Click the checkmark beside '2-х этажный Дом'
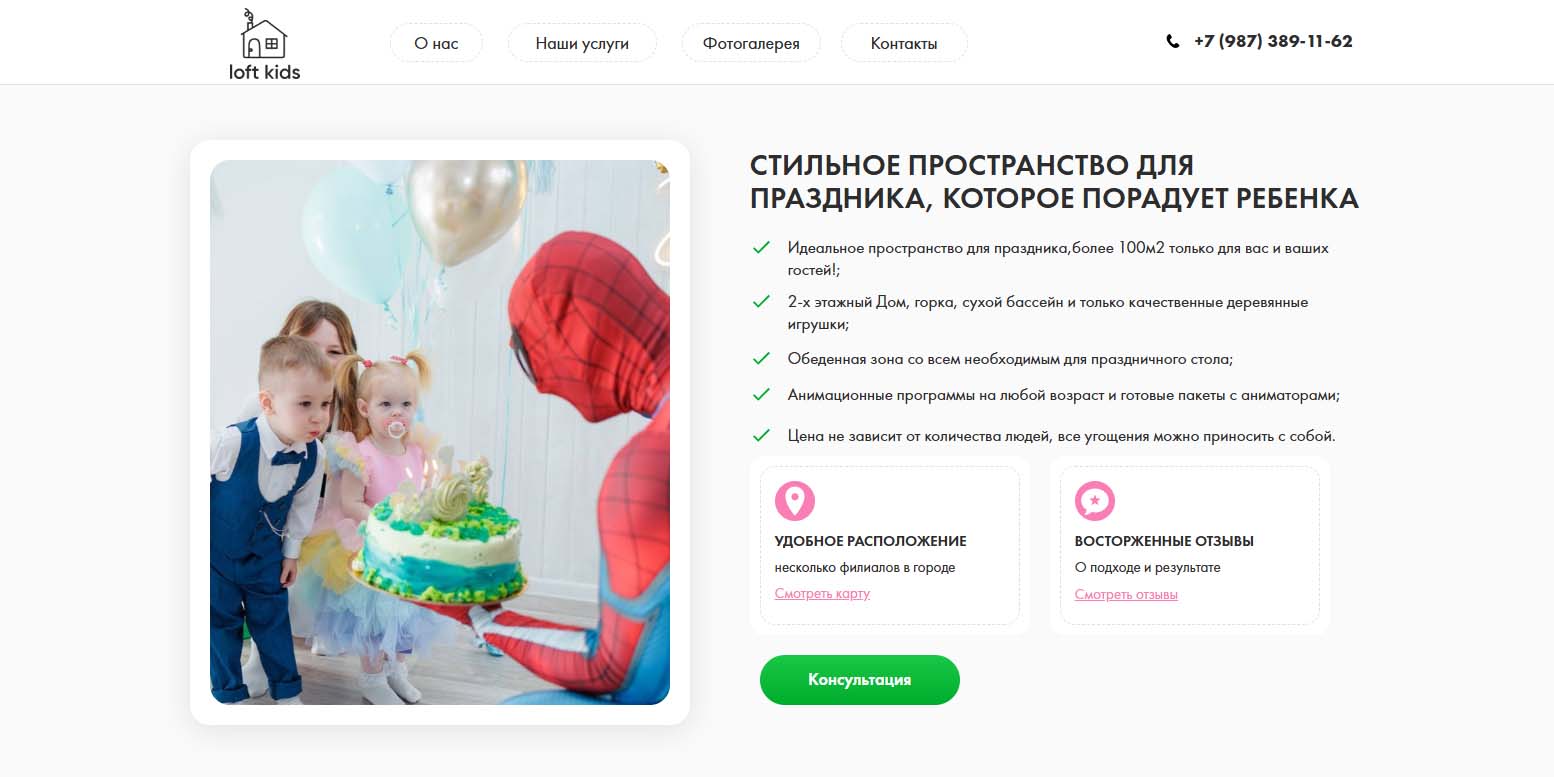 click(761, 301)
